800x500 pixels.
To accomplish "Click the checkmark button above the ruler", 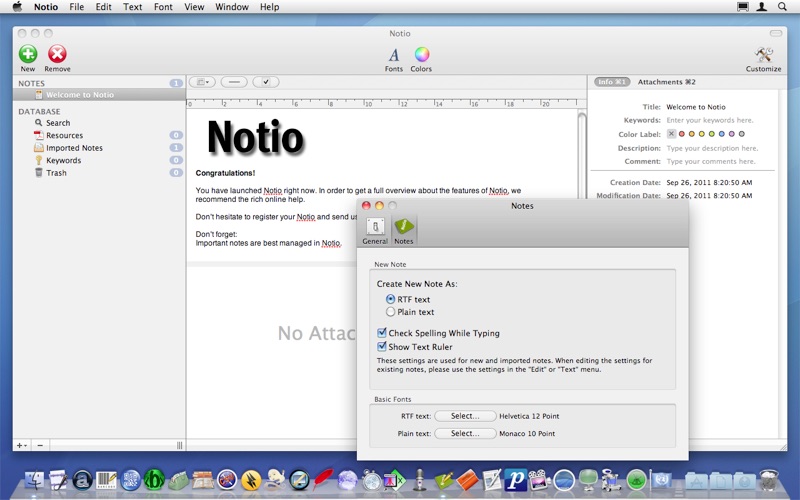I will click(266, 82).
